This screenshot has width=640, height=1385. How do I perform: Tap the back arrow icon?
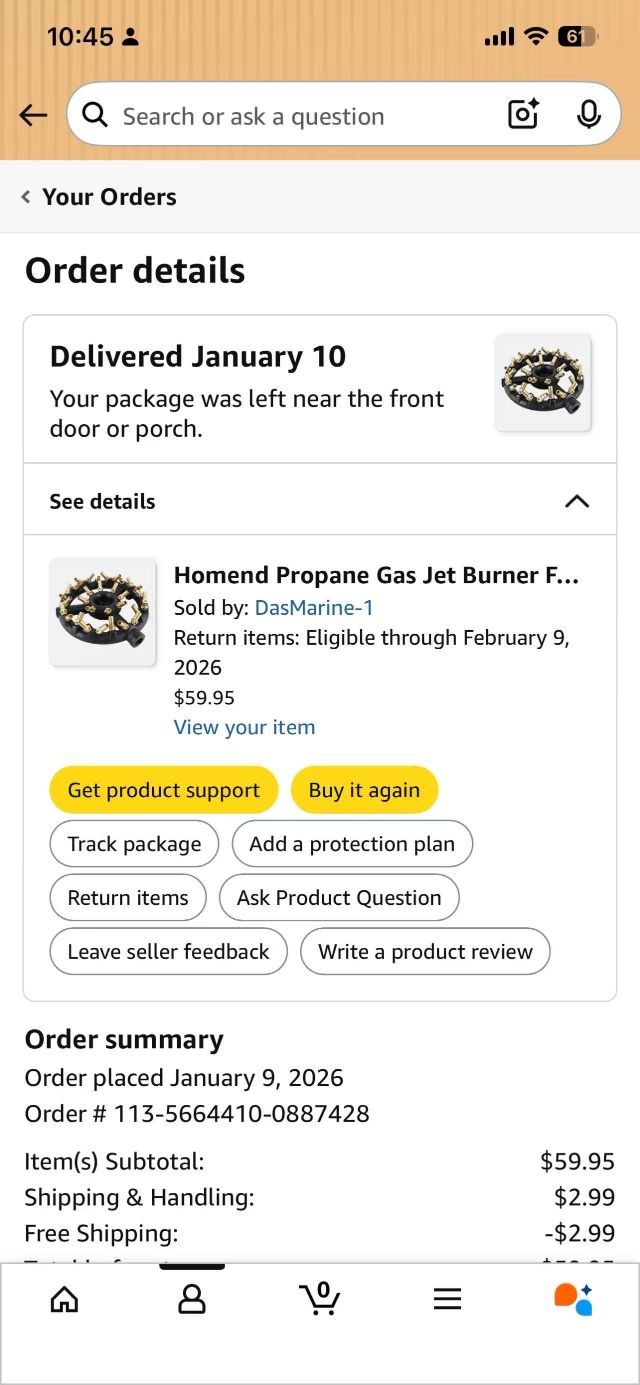(x=33, y=116)
